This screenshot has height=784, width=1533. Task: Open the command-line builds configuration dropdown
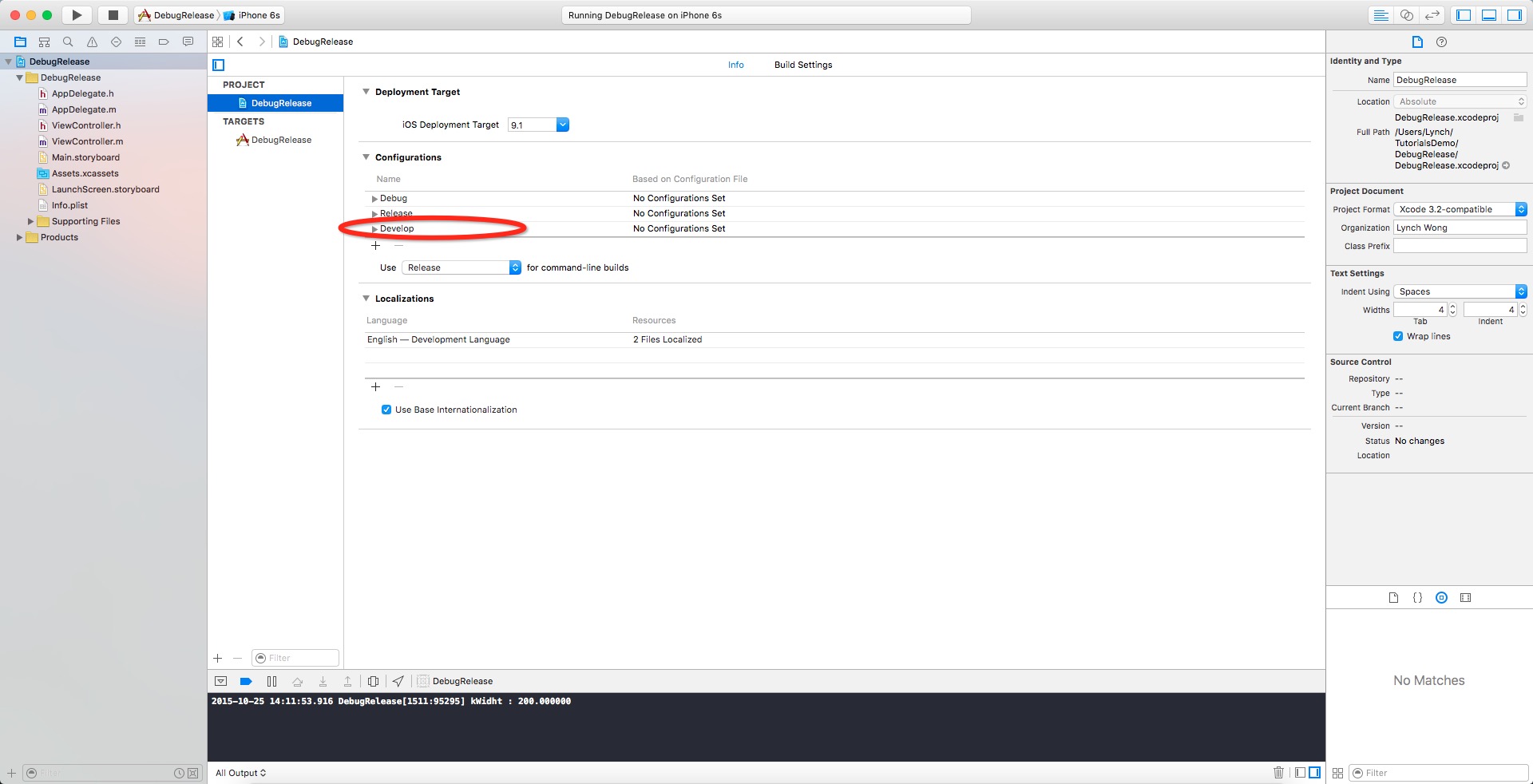(x=461, y=267)
